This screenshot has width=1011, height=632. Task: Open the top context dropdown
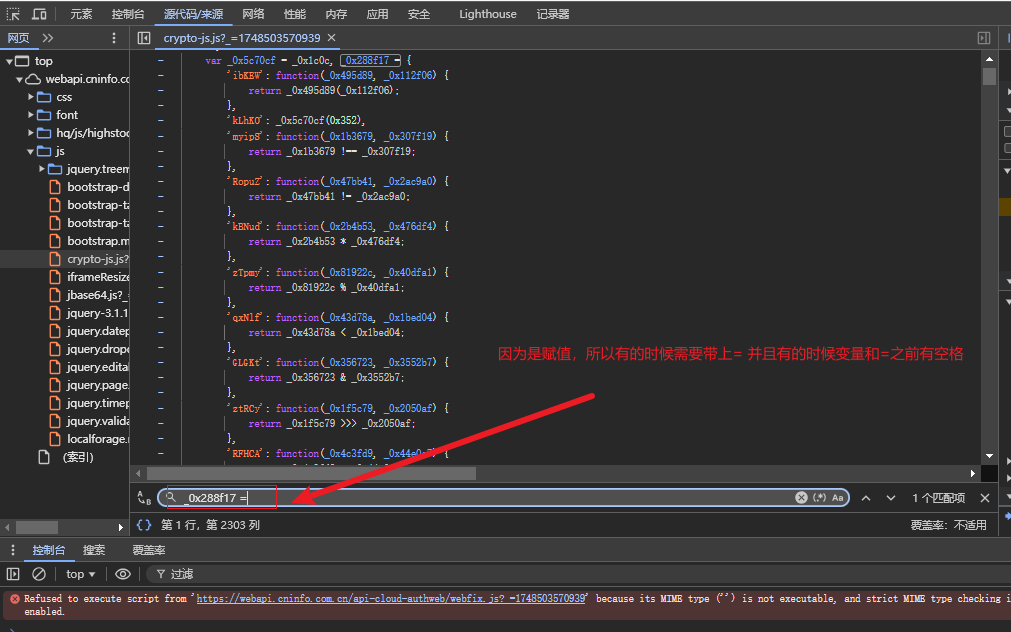[81, 574]
